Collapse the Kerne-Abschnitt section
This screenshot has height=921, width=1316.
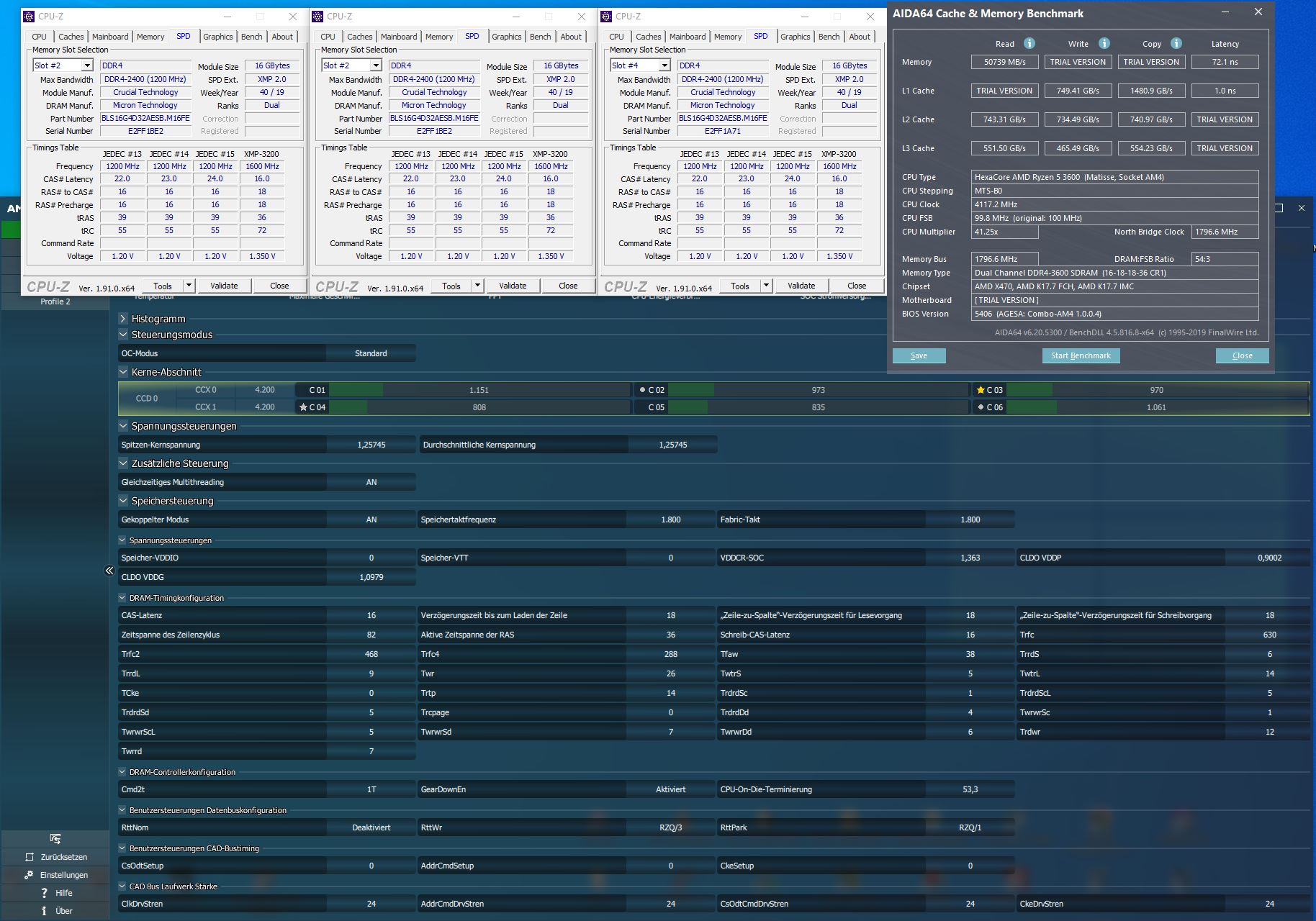click(x=123, y=372)
